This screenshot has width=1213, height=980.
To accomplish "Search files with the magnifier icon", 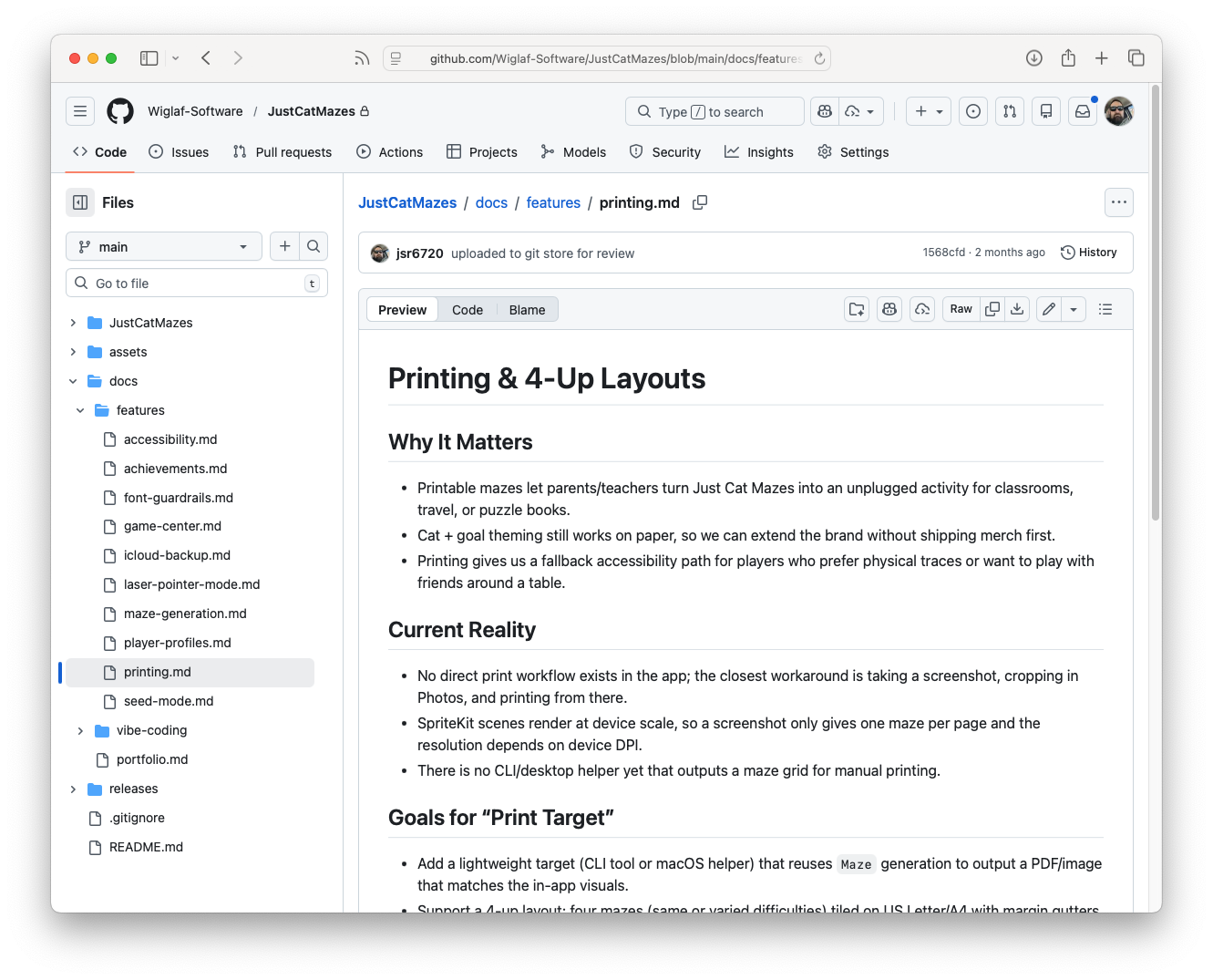I will click(314, 246).
